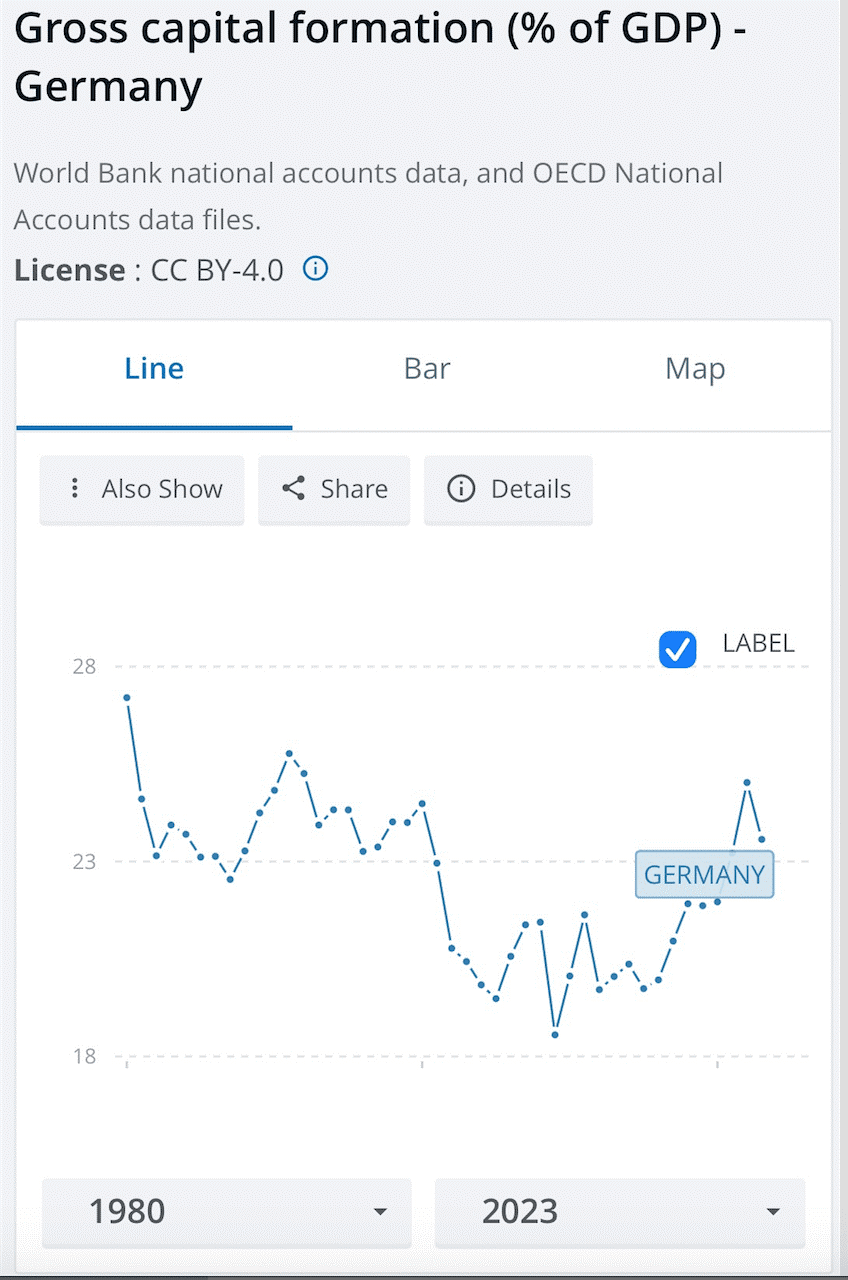The image size is (848, 1280).
Task: Uncheck the LABEL checkbox
Action: (x=677, y=649)
